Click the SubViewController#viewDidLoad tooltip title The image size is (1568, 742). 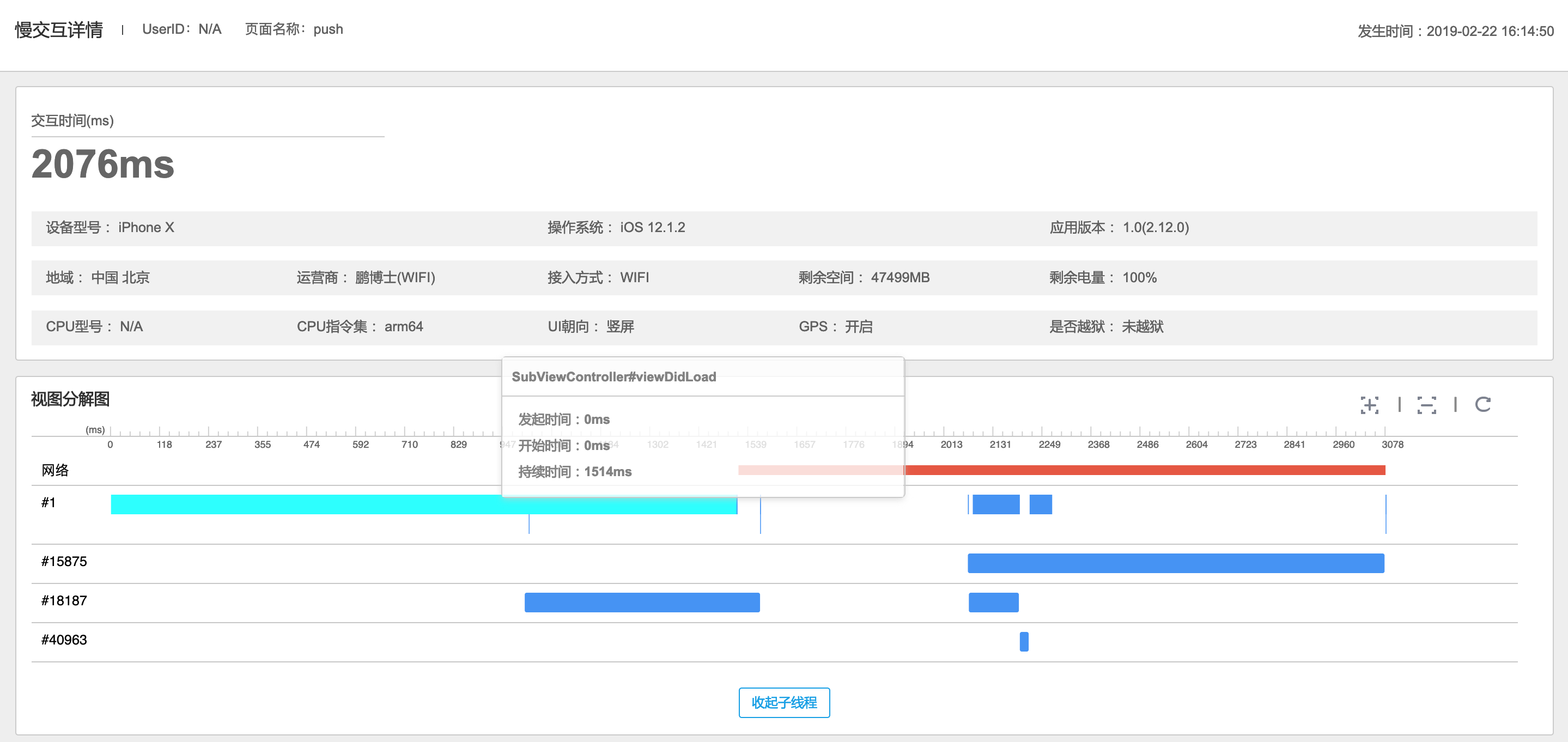613,377
